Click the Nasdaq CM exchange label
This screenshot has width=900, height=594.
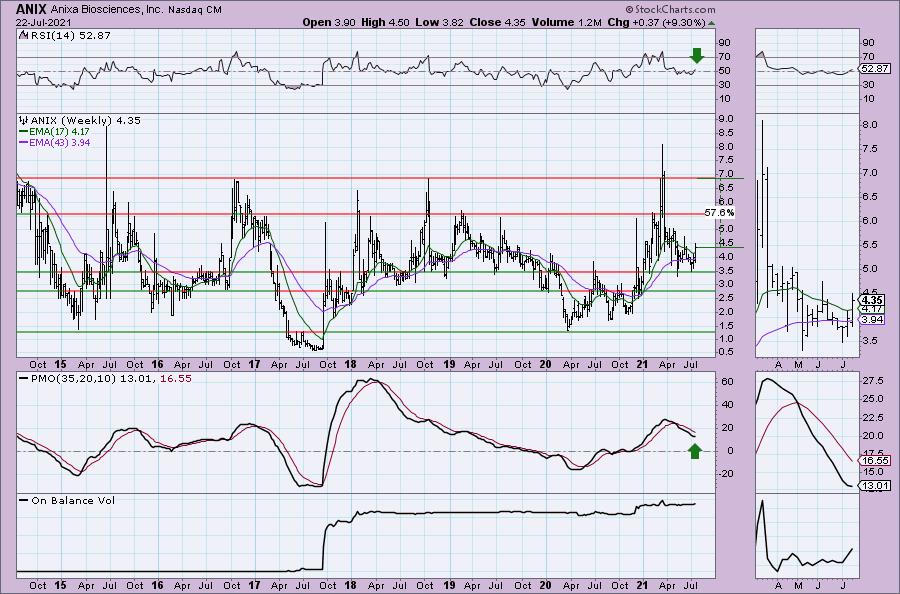click(195, 10)
